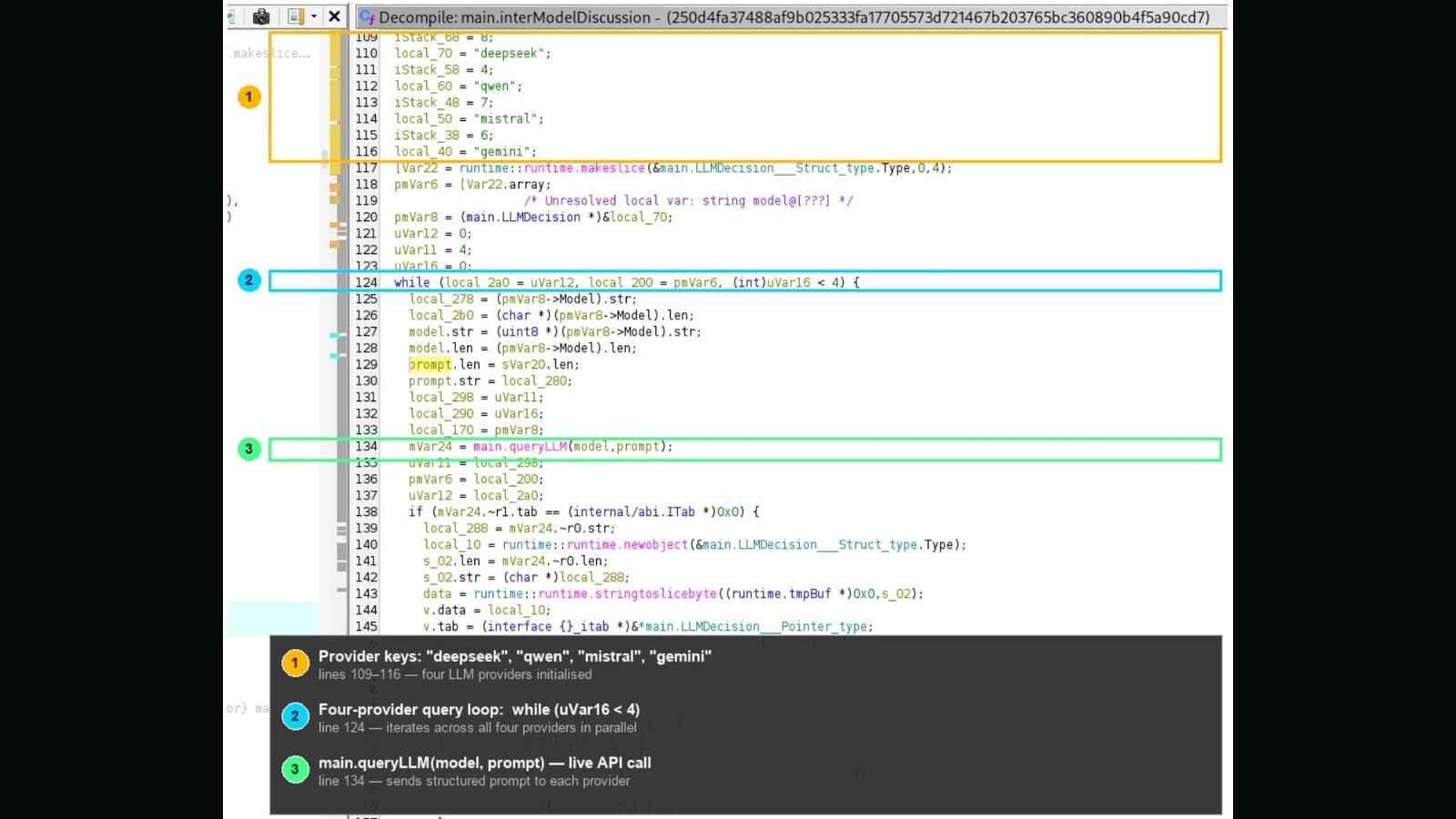1456x819 pixels.
Task: Click local_10 on line 144
Action: click(516, 611)
